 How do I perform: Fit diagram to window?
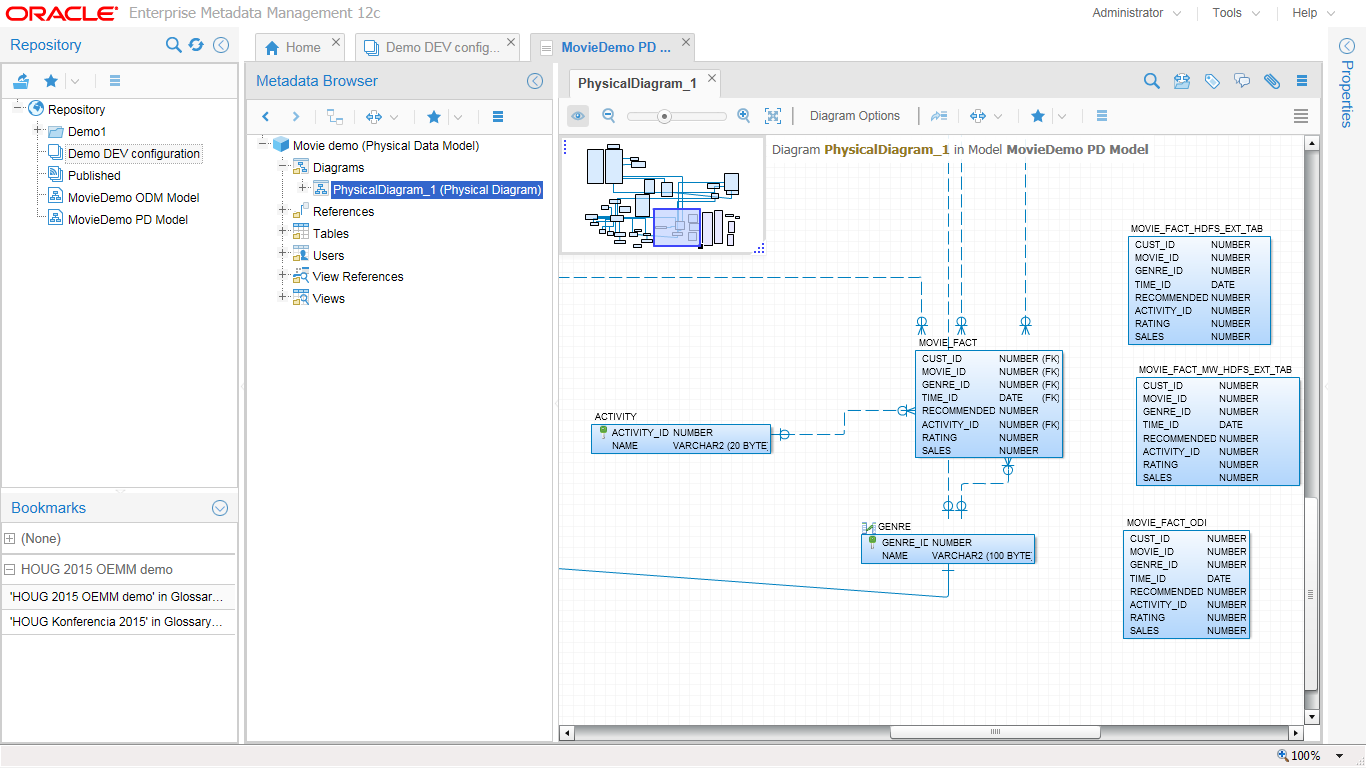[x=773, y=116]
